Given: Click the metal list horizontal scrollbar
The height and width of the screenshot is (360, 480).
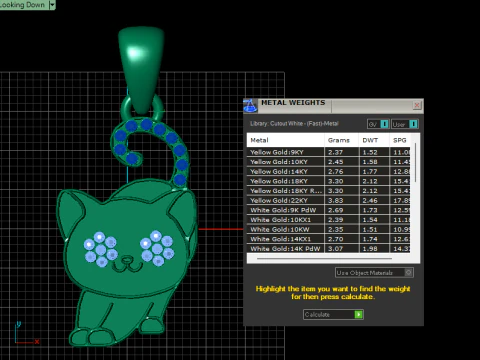Looking at the screenshot, I should pos(324,258).
